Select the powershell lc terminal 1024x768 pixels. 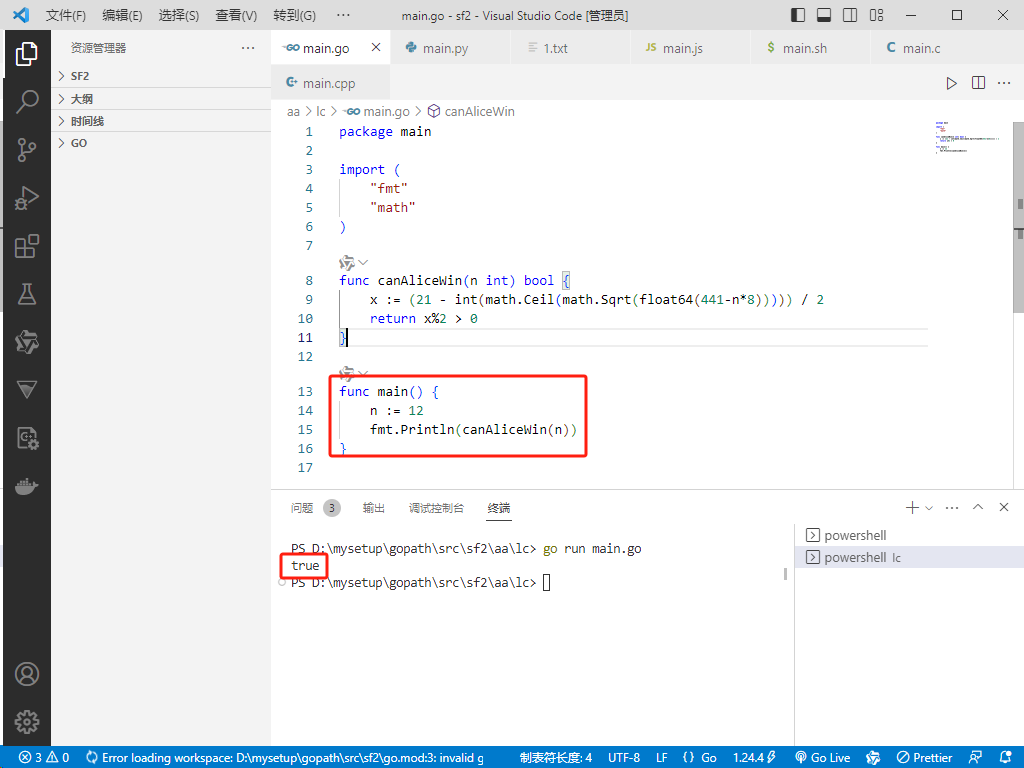[x=910, y=558]
